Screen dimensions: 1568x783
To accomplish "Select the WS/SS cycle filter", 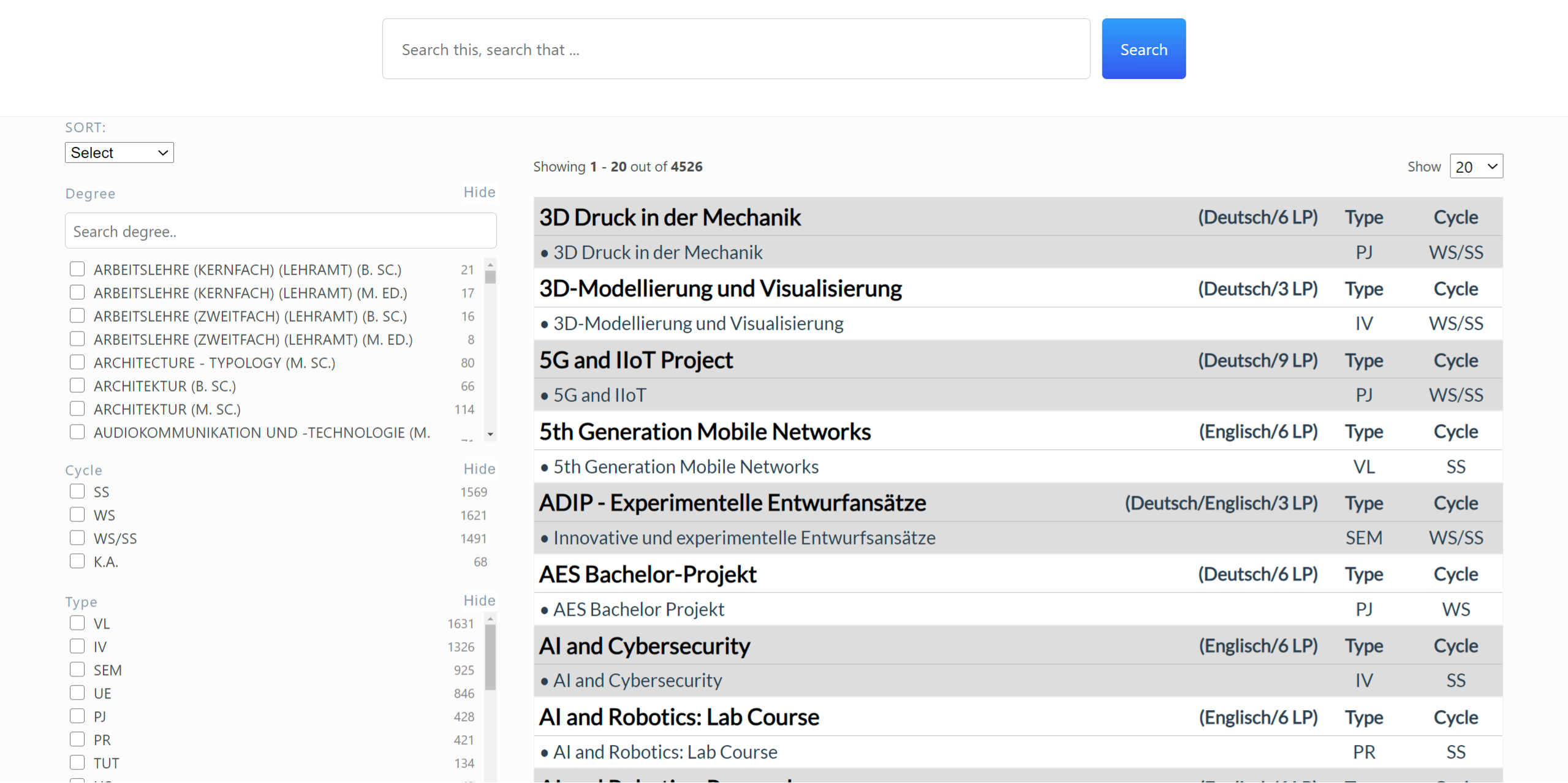I will pos(77,539).
